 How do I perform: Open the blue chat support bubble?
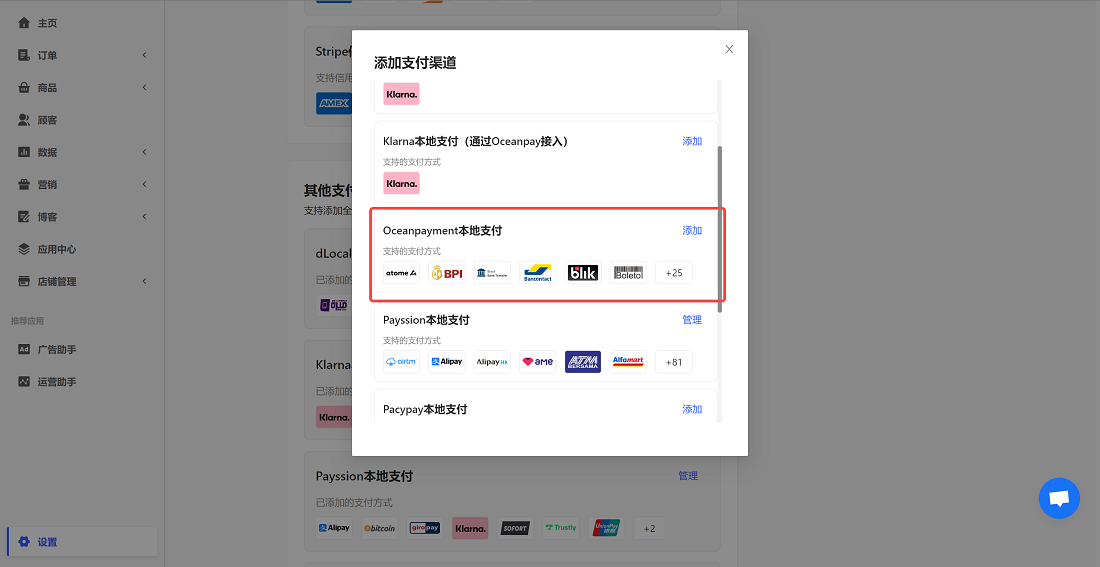1059,498
